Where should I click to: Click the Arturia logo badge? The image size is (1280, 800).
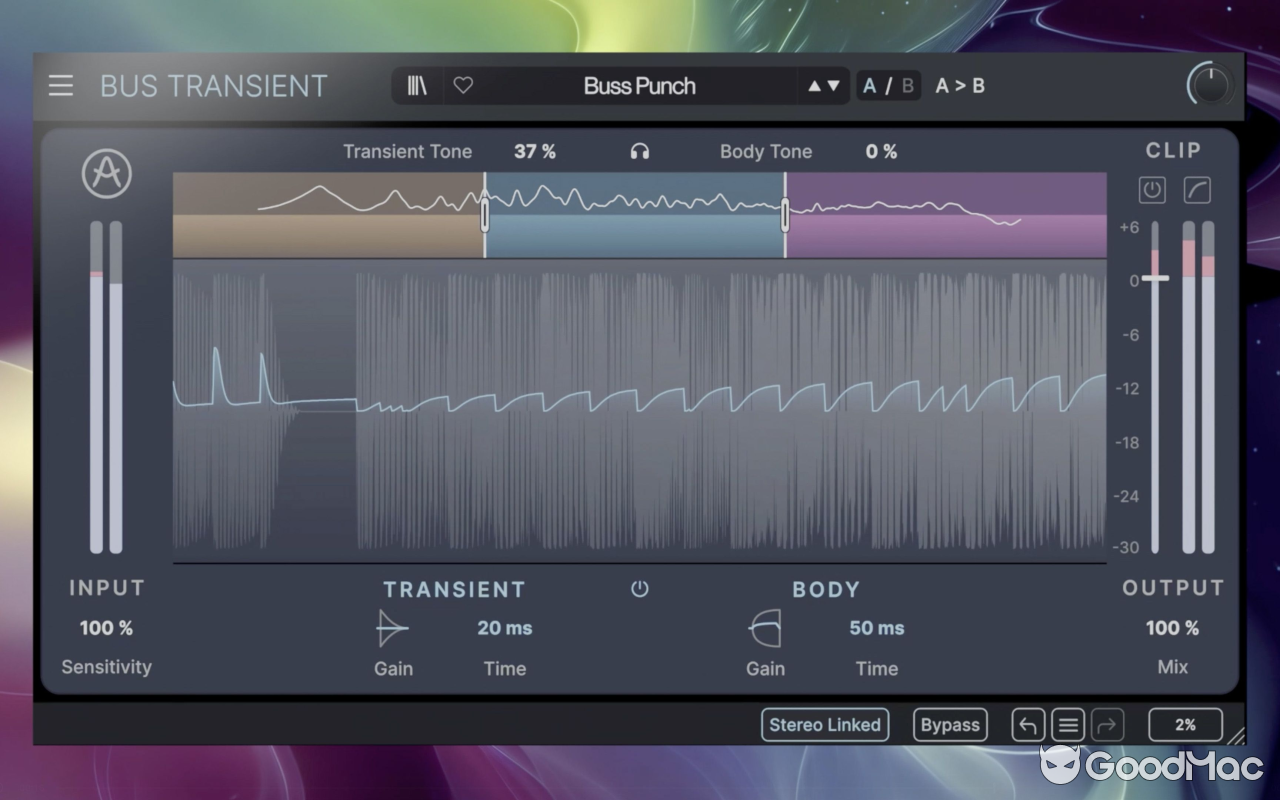106,174
